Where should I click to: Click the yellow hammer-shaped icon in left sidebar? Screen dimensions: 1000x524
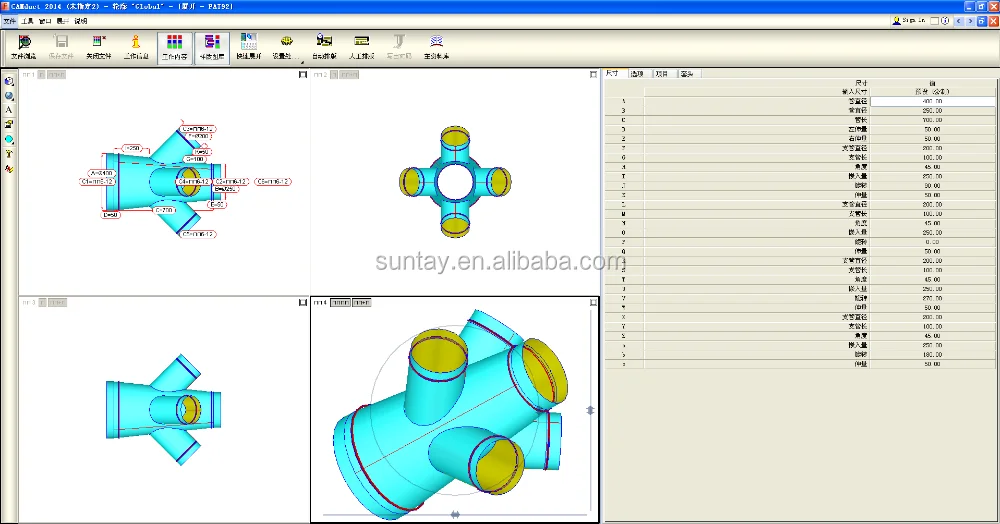pos(9,154)
